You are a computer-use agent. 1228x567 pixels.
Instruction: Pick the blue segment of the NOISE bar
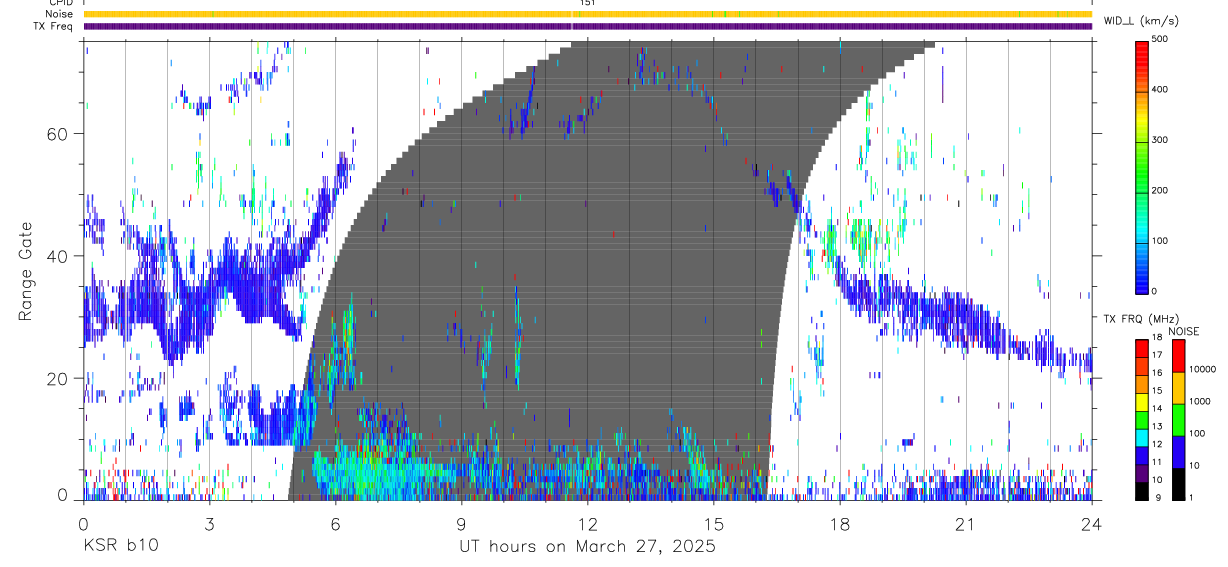point(1179,451)
